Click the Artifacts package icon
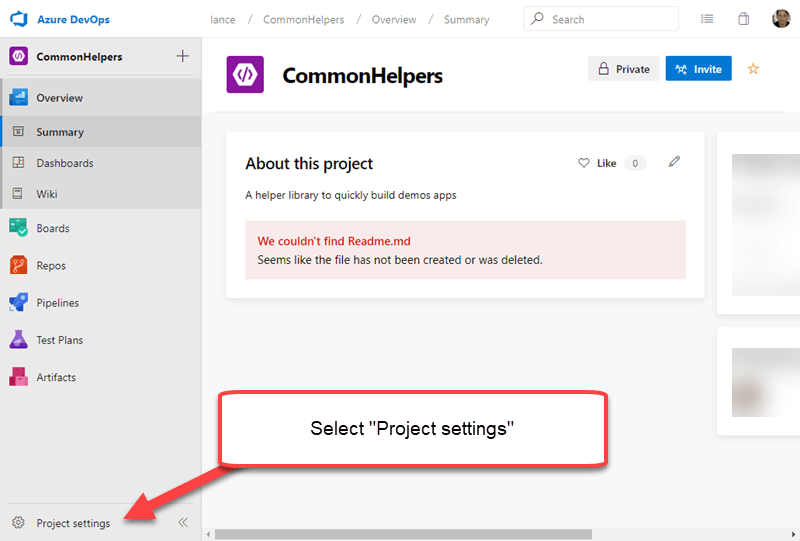Viewport: 800px width, 541px height. [18, 377]
